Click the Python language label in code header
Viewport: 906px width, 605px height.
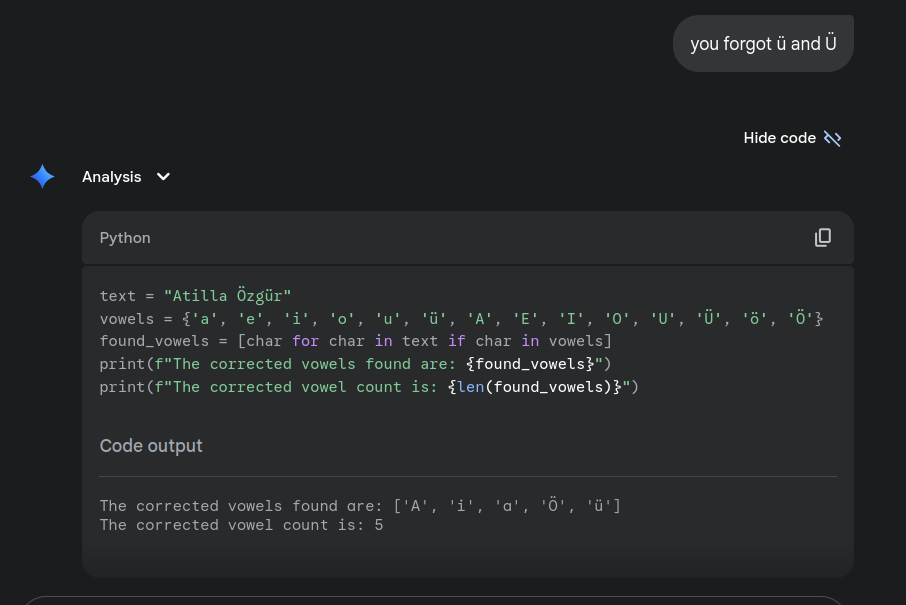pyautogui.click(x=125, y=238)
